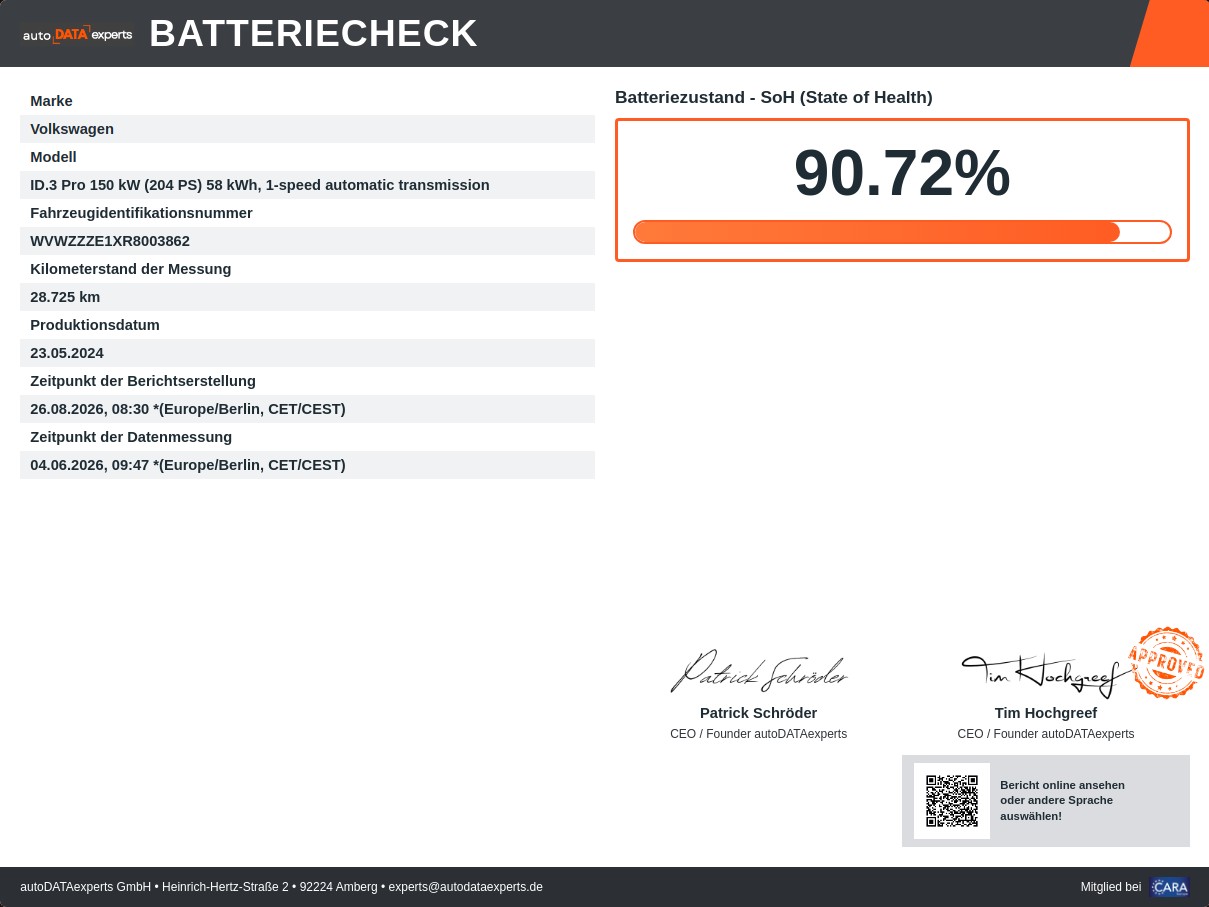Screen dimensions: 1209x907
Task: Click the CARA membership logo
Action: (1169, 887)
